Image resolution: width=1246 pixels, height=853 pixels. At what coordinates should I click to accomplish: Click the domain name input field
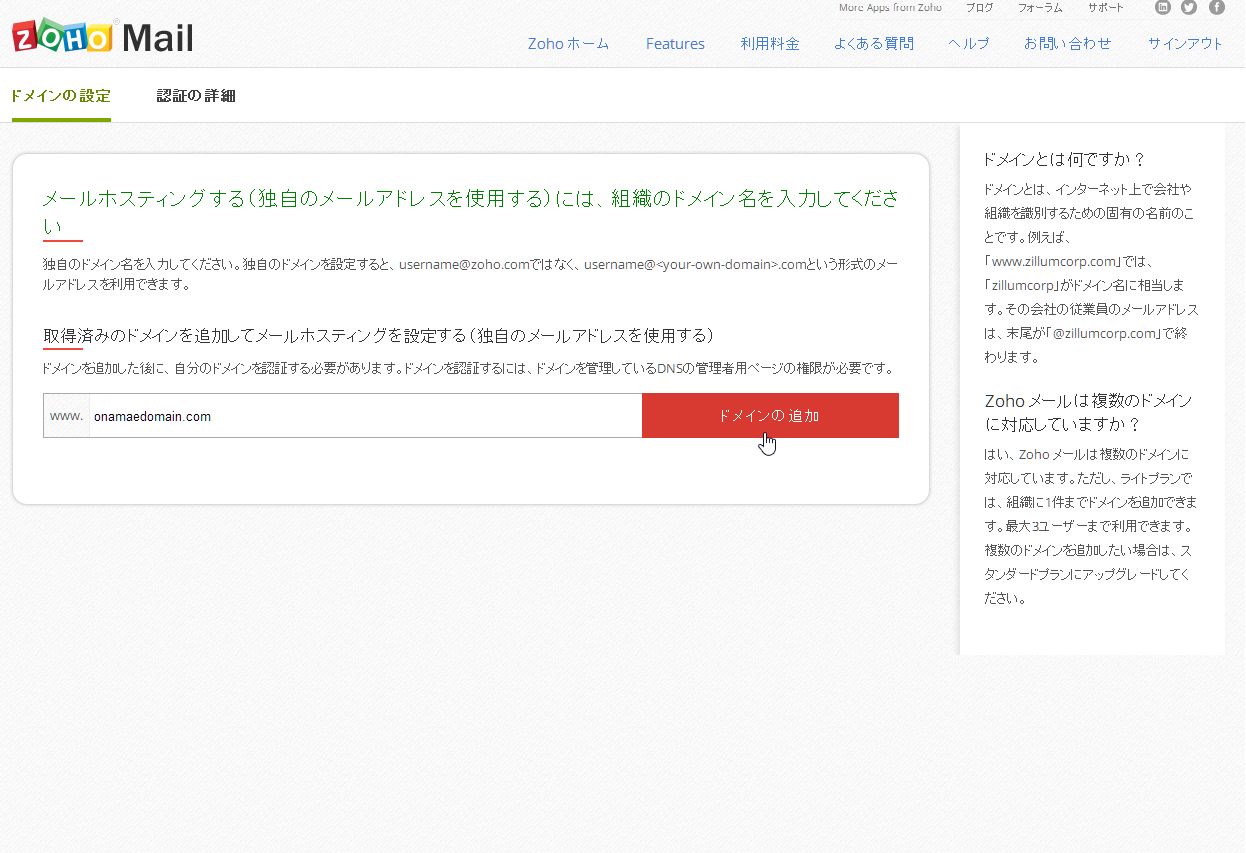pos(365,416)
